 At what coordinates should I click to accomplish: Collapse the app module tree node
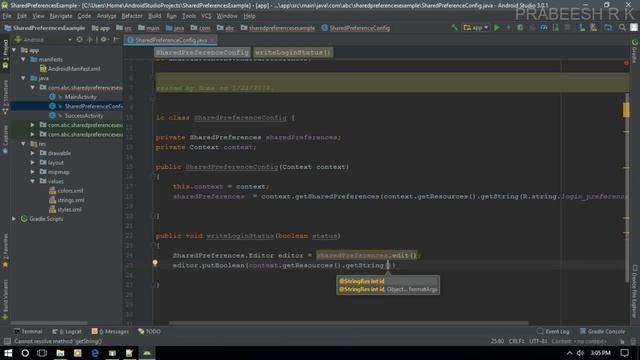pos(14,50)
